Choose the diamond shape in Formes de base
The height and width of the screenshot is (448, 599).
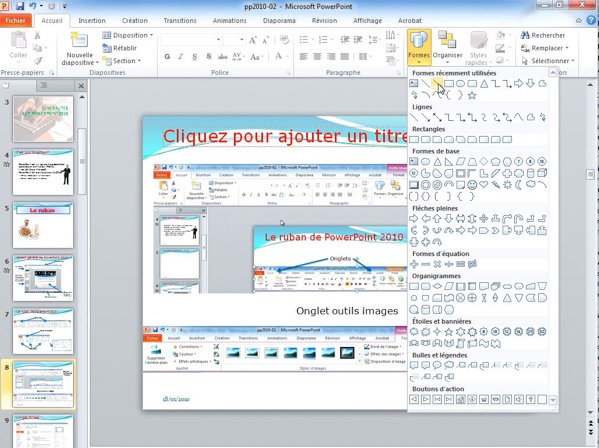(x=484, y=162)
